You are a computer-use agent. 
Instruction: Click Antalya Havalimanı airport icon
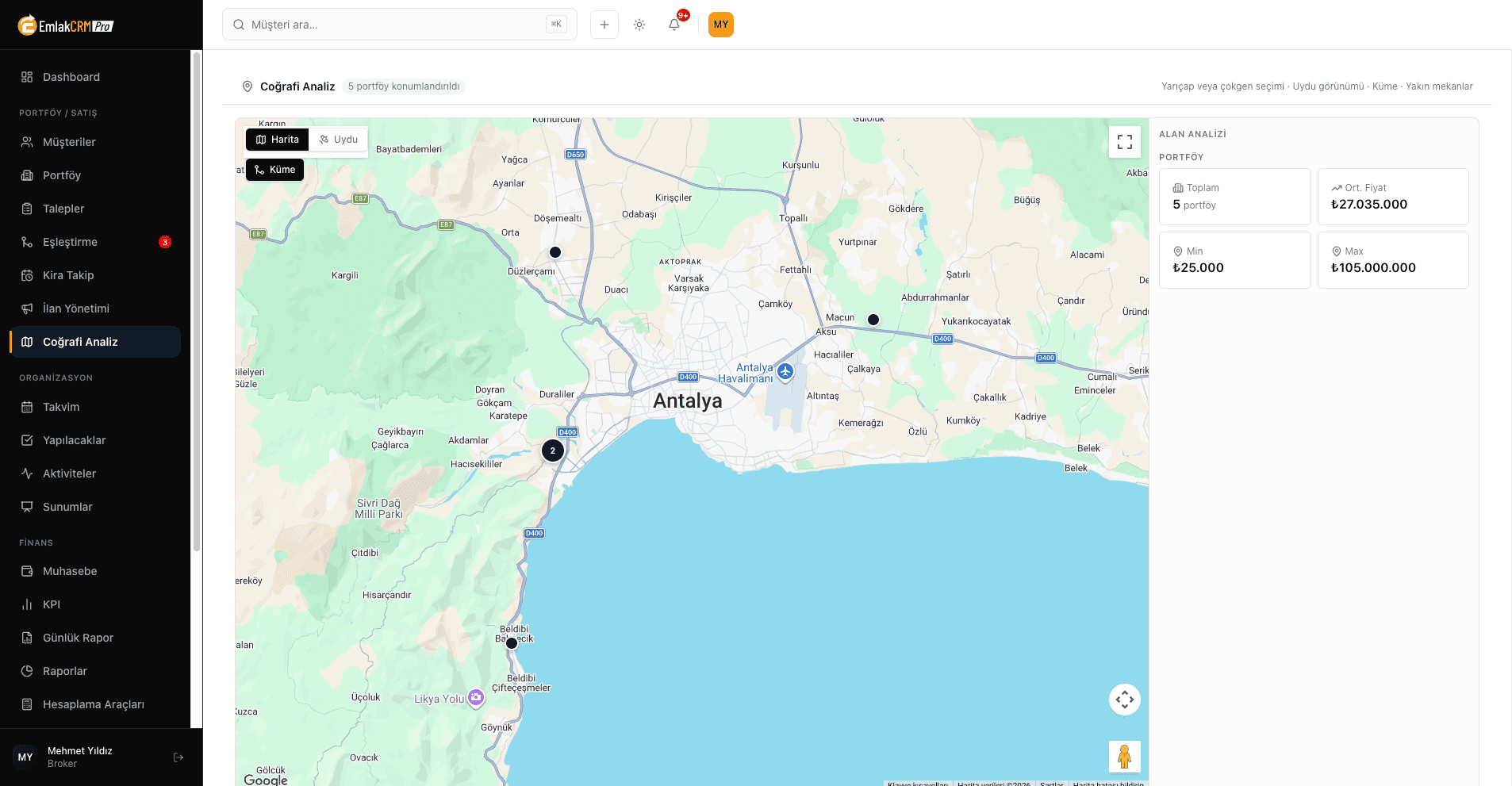pos(785,371)
